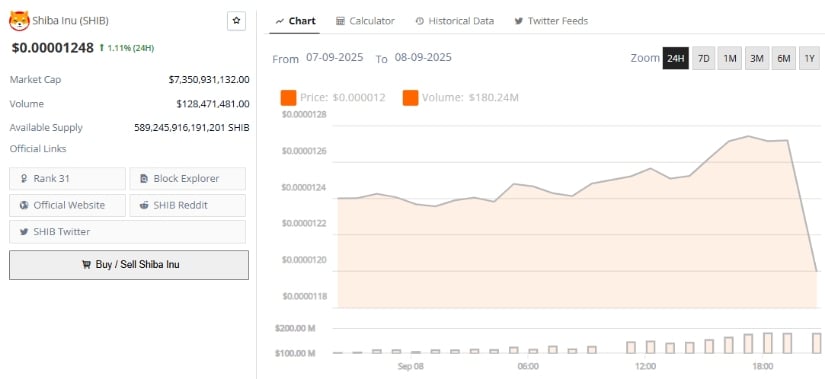Click the Volume value $128,471,481.00
The image size is (825, 379).
(213, 104)
